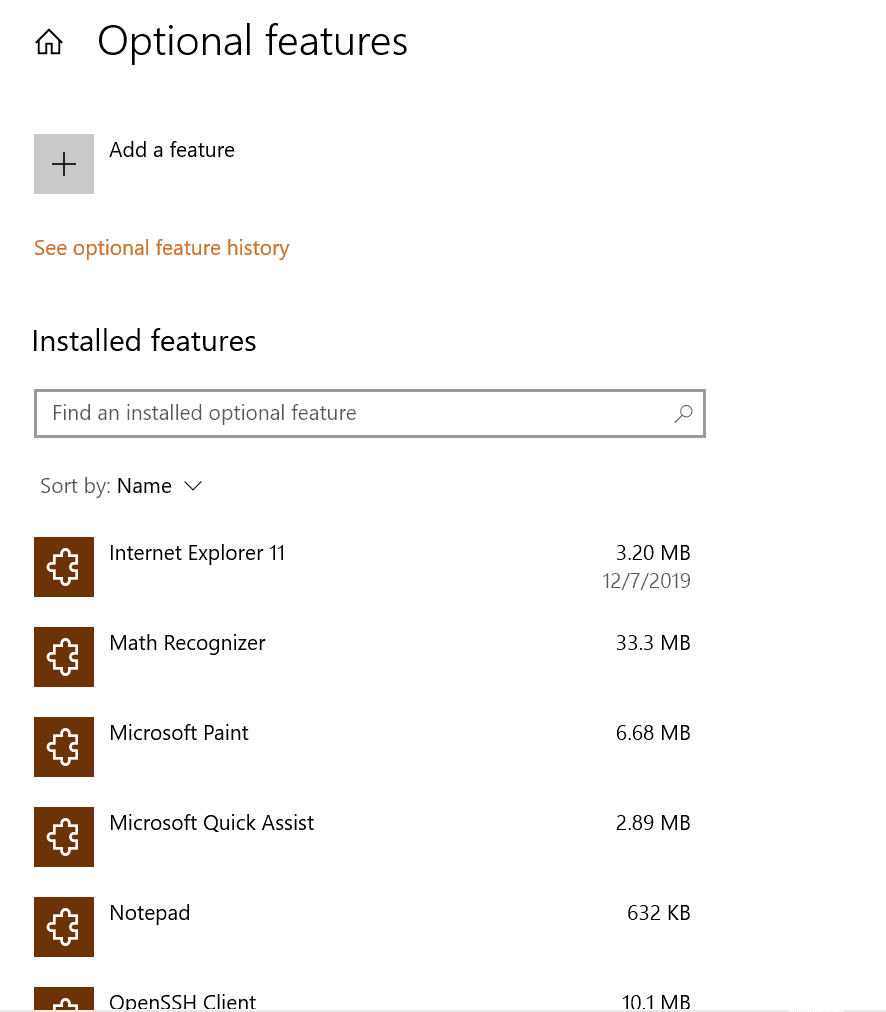Select the OpenSSH Client feature name

pyautogui.click(x=183, y=1002)
